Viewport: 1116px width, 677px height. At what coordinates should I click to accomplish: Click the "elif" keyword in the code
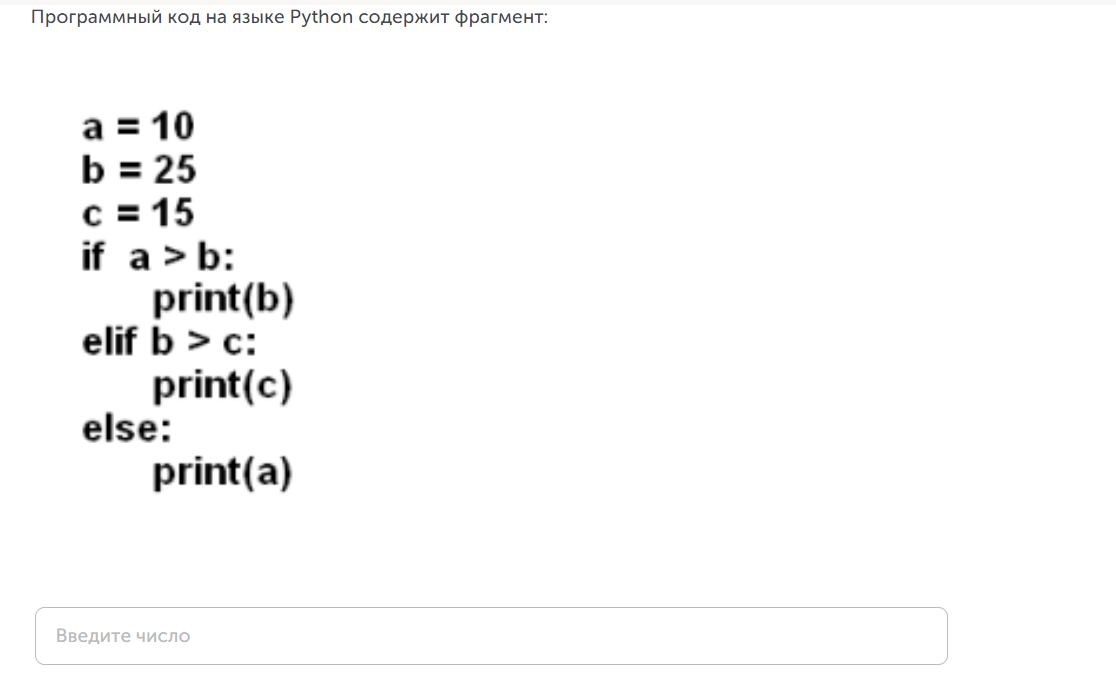108,343
